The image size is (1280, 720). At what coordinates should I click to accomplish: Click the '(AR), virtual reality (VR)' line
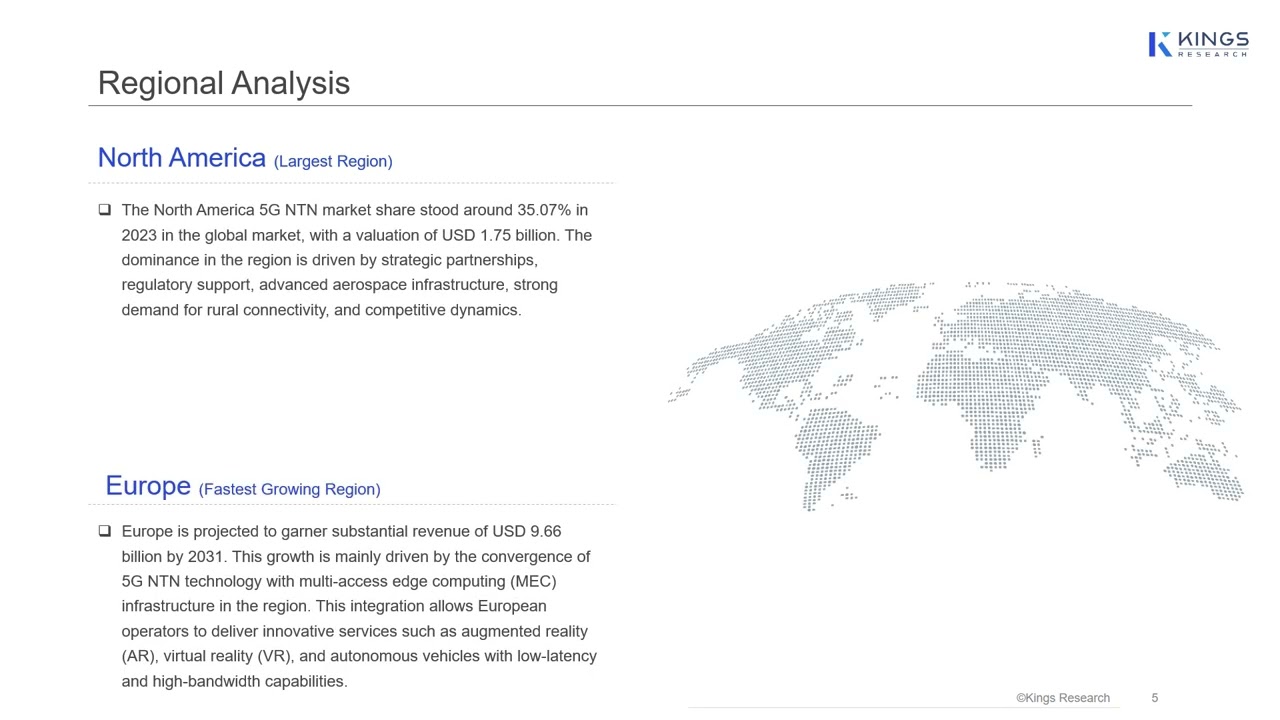pyautogui.click(x=359, y=656)
